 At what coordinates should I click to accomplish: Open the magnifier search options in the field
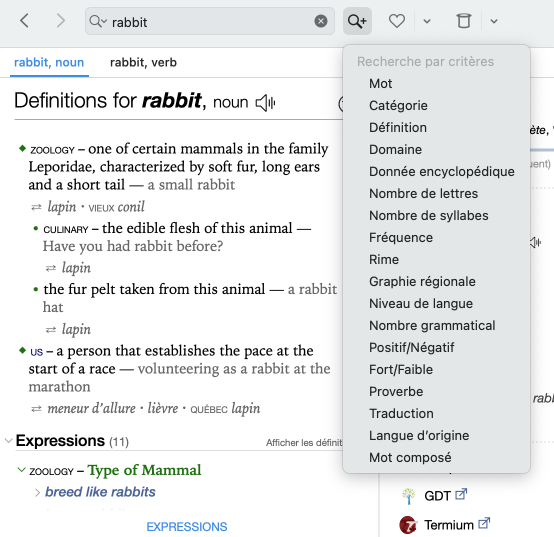coord(98,21)
